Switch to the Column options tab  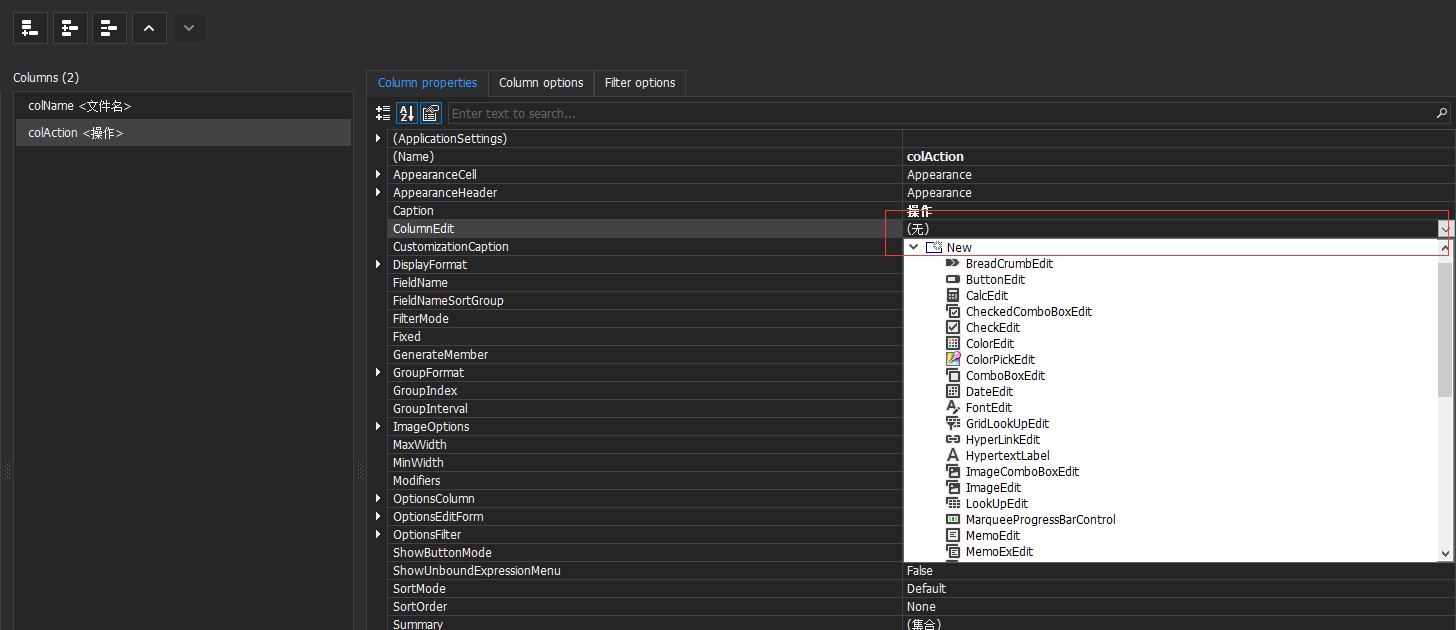tap(541, 83)
